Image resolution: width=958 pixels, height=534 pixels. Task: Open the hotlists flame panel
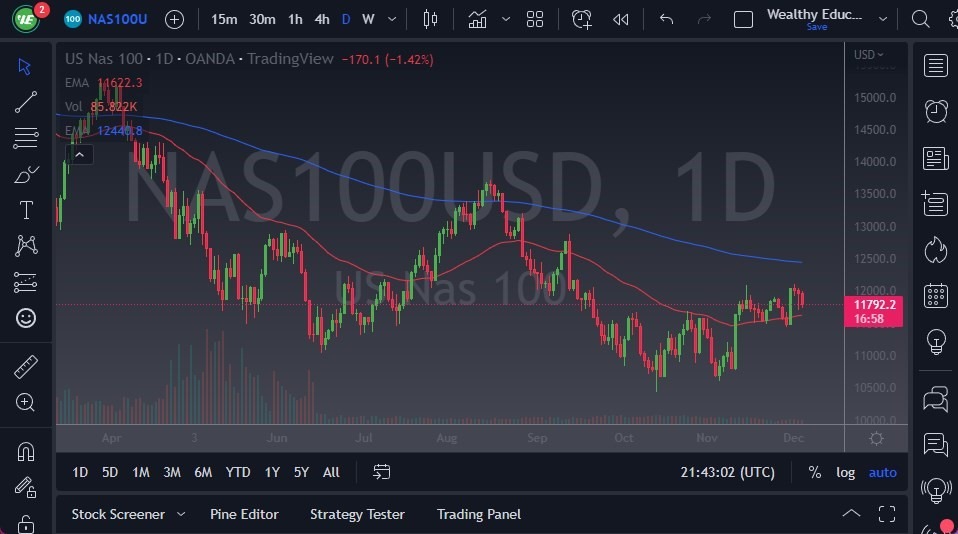[935, 250]
